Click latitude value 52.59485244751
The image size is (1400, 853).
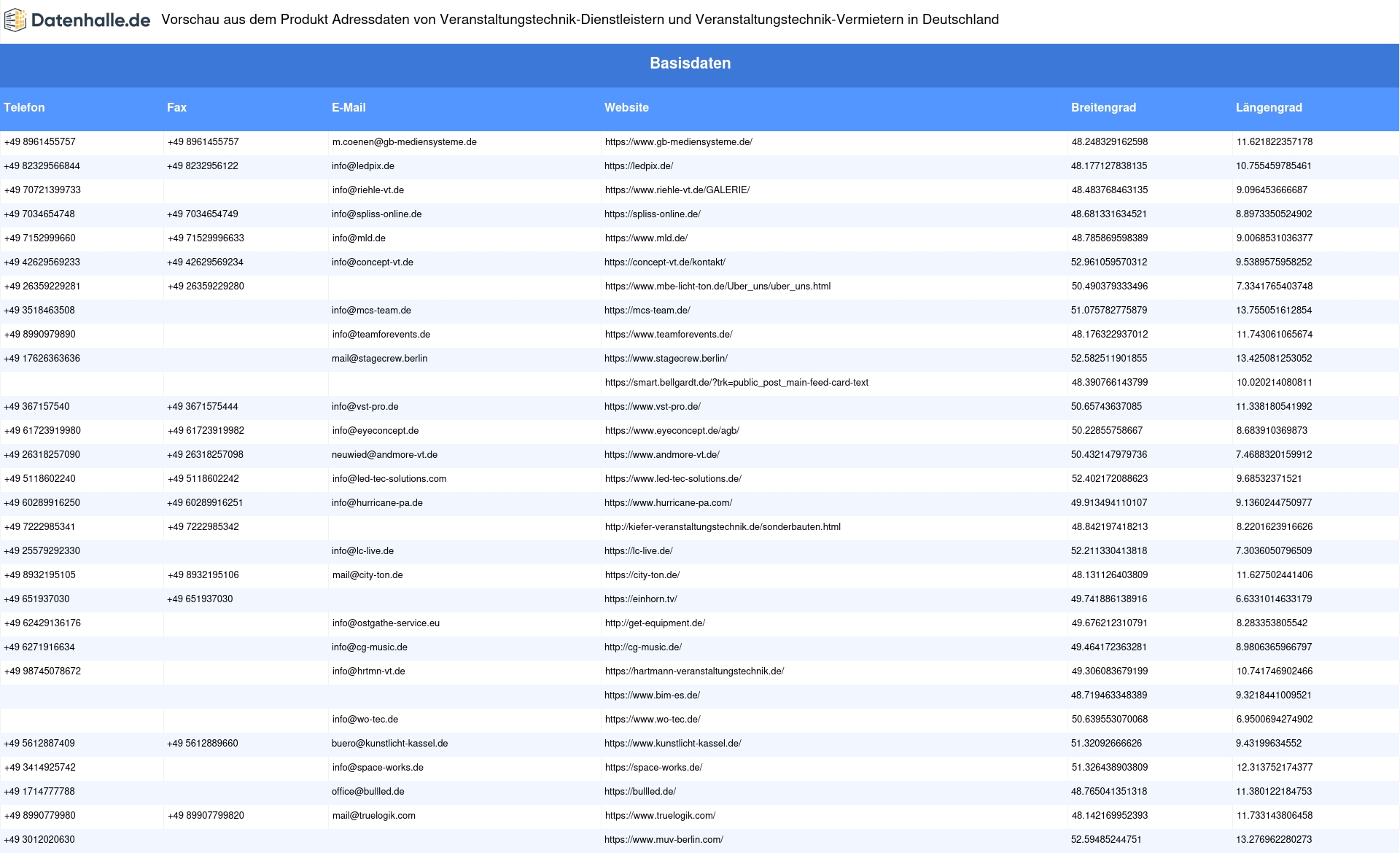1106,840
